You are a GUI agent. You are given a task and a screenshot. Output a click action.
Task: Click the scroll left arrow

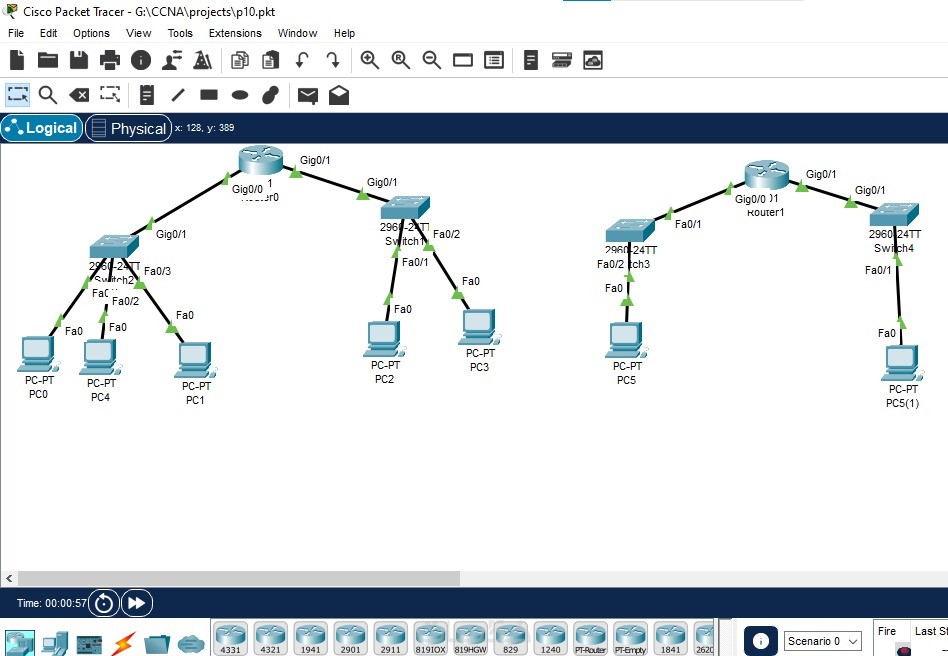tap(8, 579)
